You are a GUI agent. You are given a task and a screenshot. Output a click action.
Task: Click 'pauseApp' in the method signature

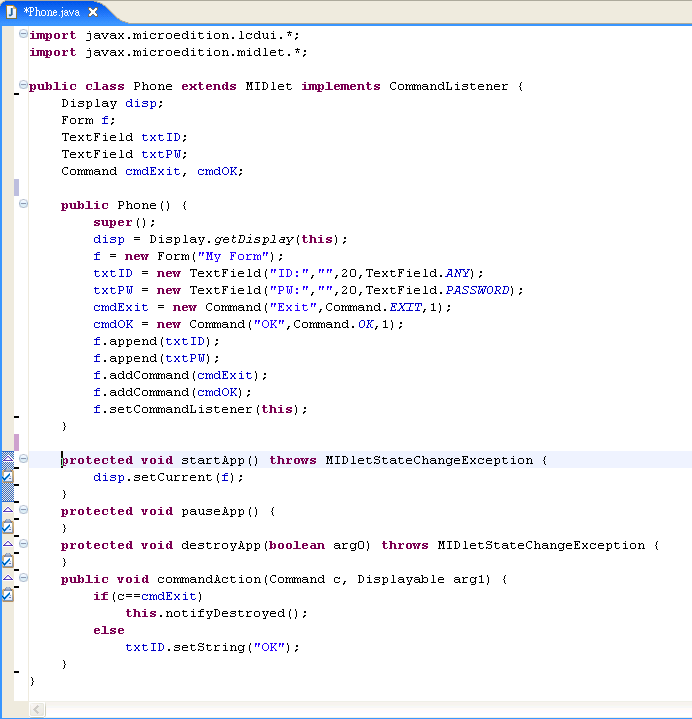213,511
